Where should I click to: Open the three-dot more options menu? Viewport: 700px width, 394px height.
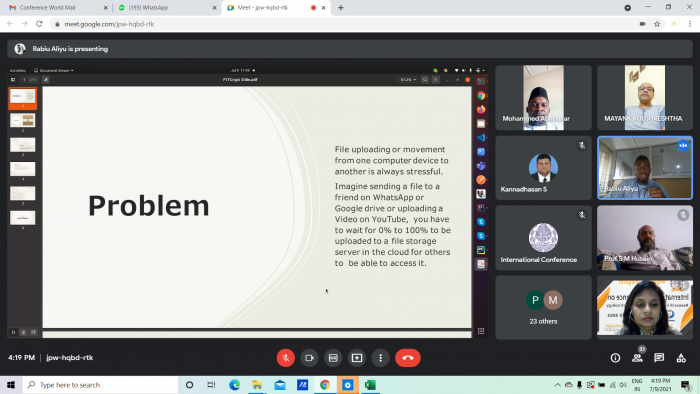tap(380, 358)
